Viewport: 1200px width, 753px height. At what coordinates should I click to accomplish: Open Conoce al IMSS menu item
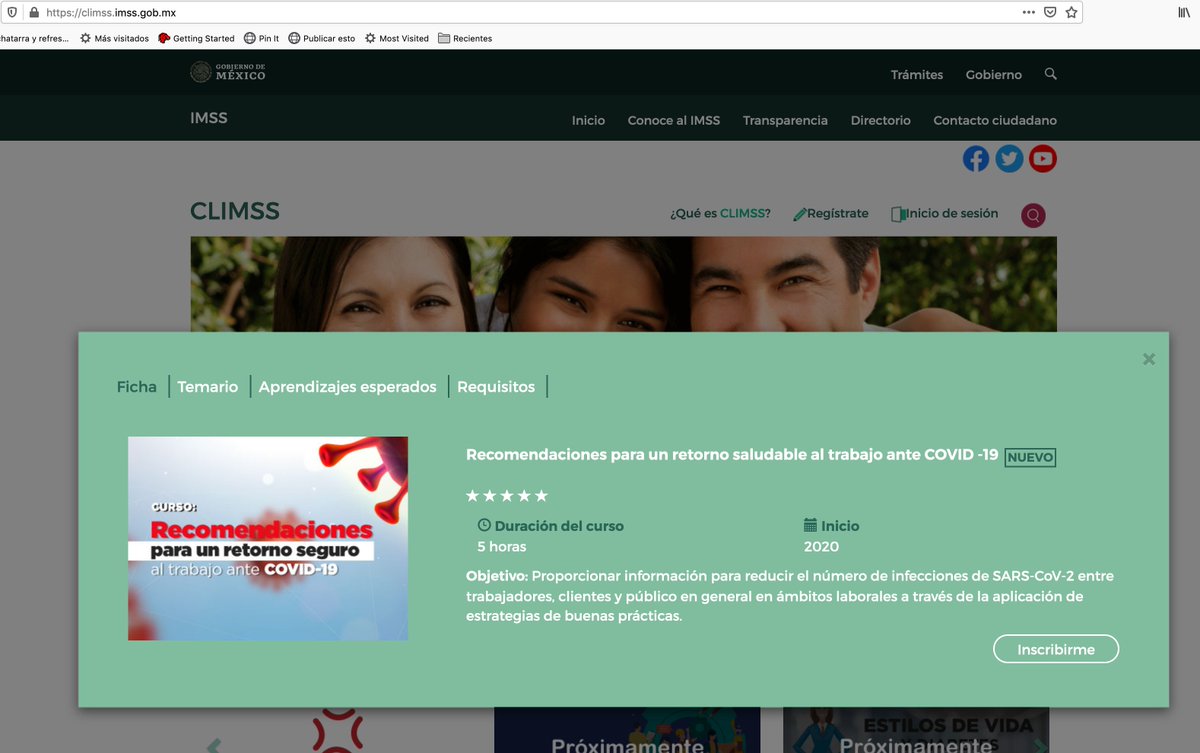pyautogui.click(x=674, y=120)
